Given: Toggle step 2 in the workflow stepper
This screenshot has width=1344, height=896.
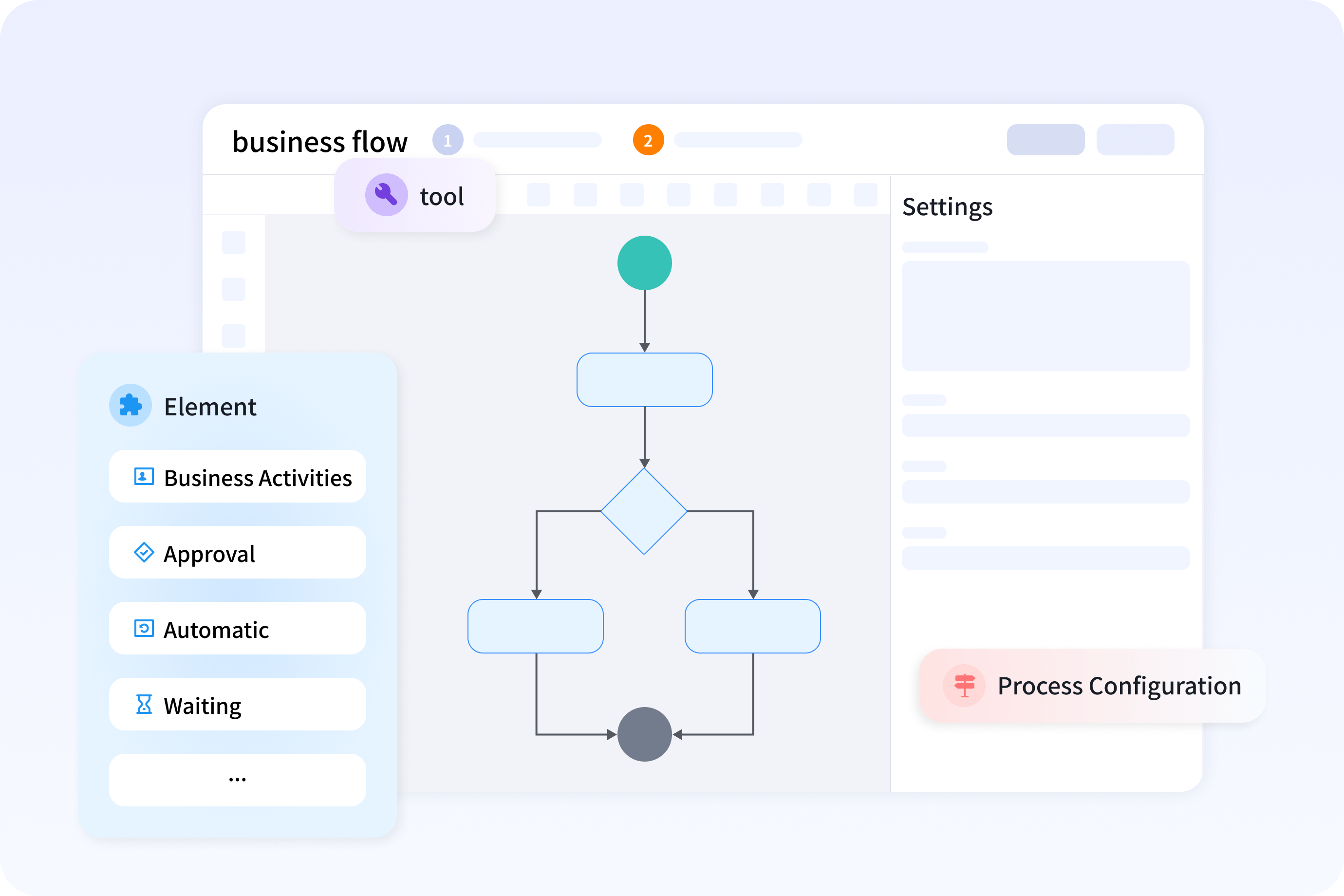Looking at the screenshot, I should [649, 140].
